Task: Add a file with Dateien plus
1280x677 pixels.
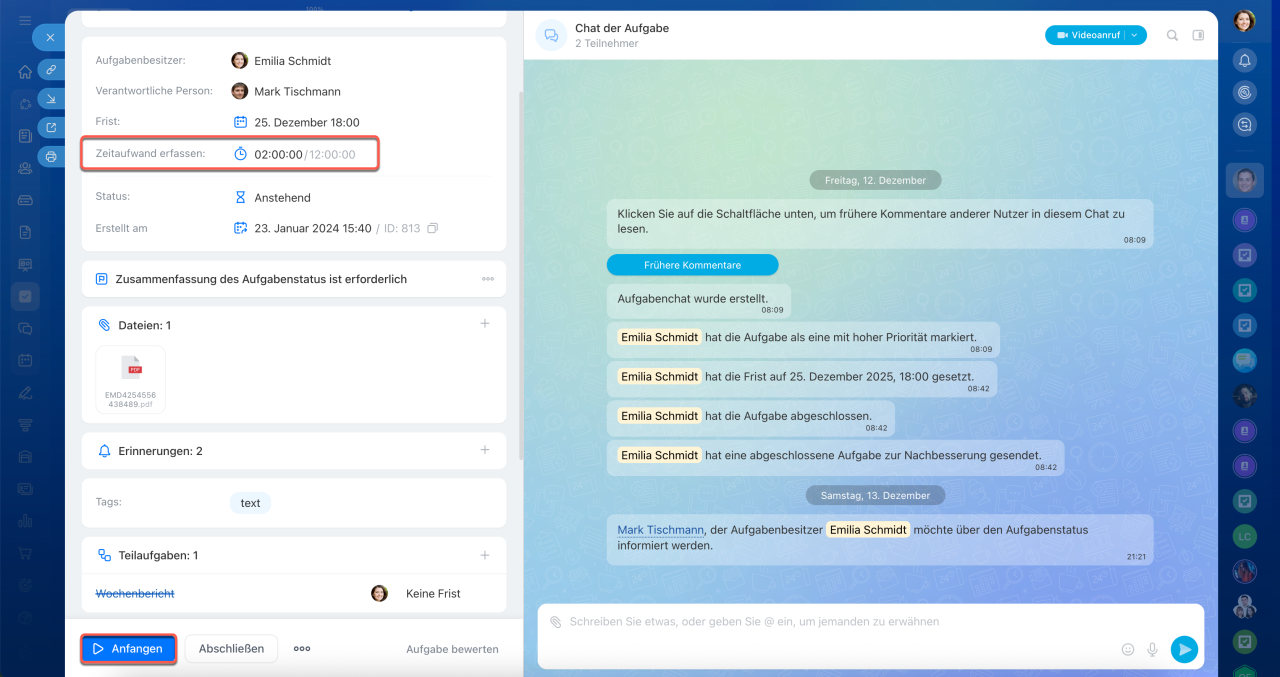Action: 485,324
